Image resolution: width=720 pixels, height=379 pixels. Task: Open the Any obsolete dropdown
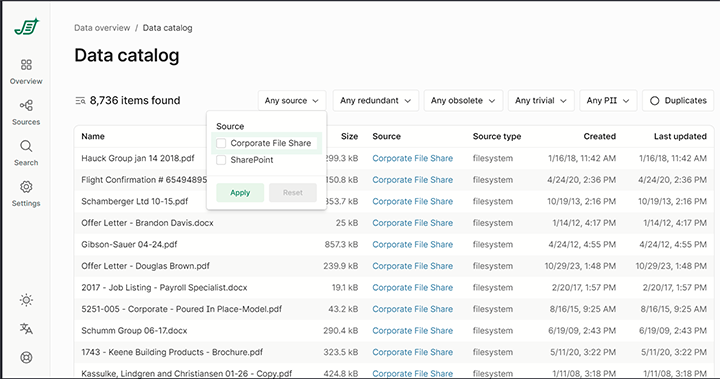pyautogui.click(x=463, y=101)
